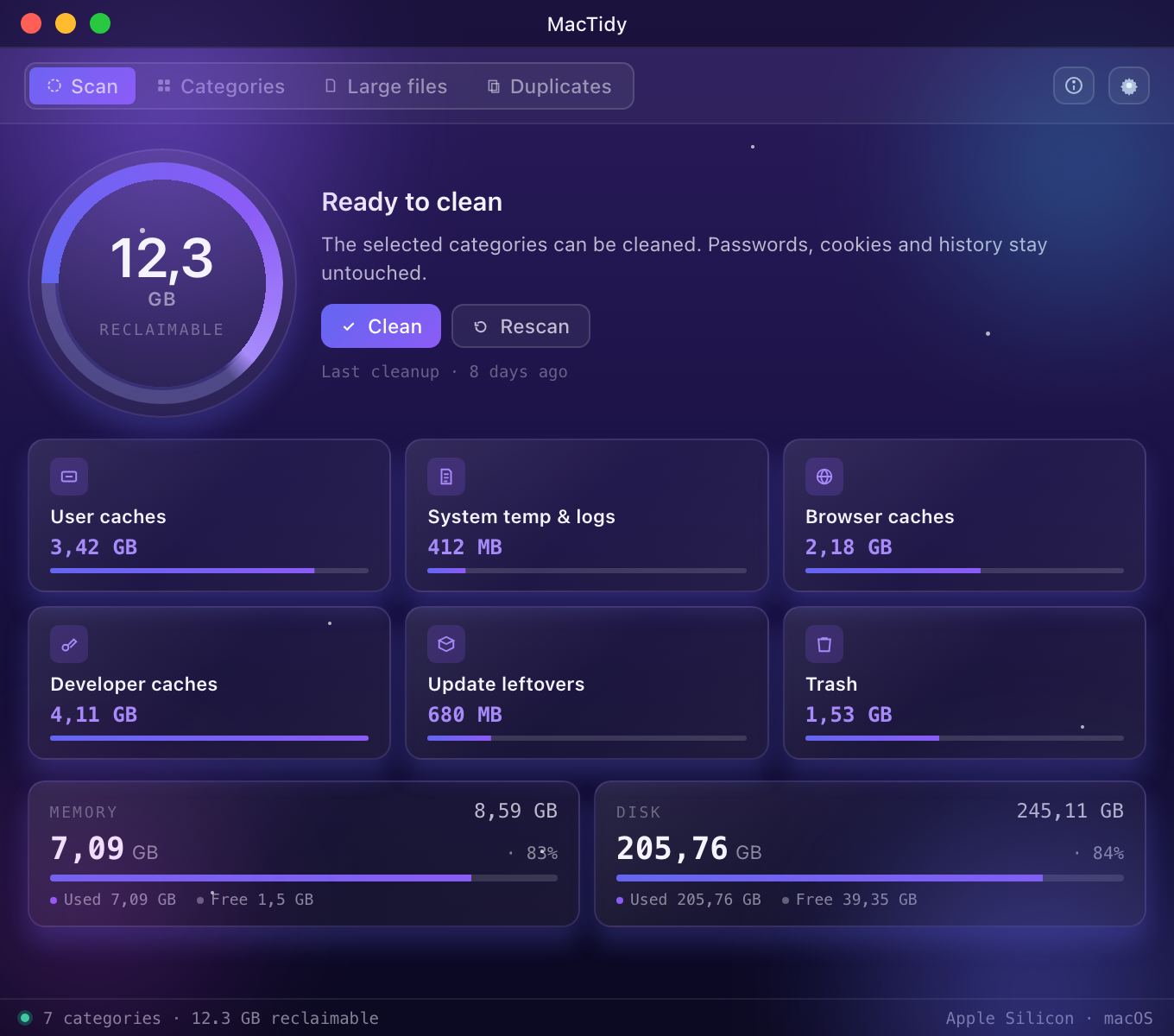Click the System temp & logs progress bar
Viewport: 1174px width, 1036px height.
coord(587,571)
